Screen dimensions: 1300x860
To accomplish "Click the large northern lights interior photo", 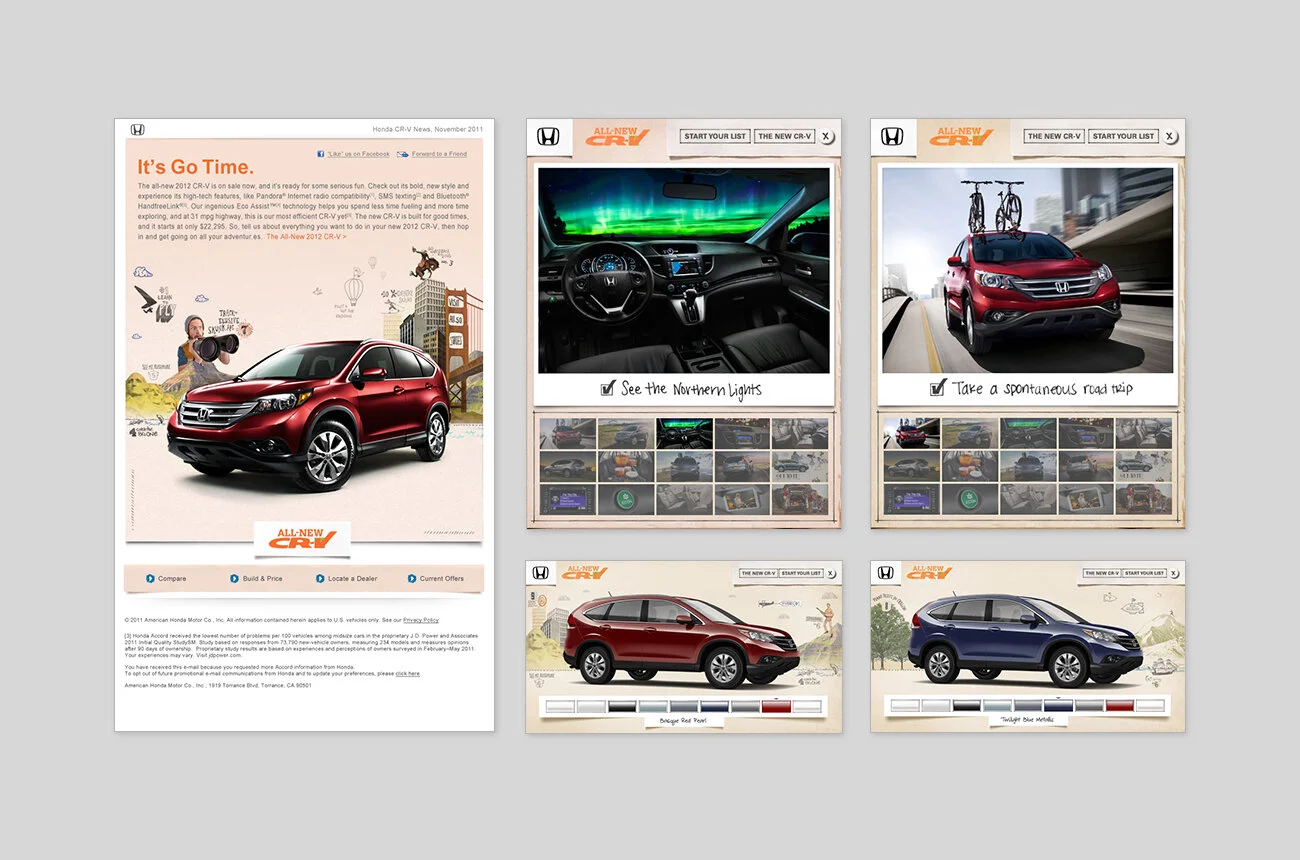I will [x=684, y=270].
